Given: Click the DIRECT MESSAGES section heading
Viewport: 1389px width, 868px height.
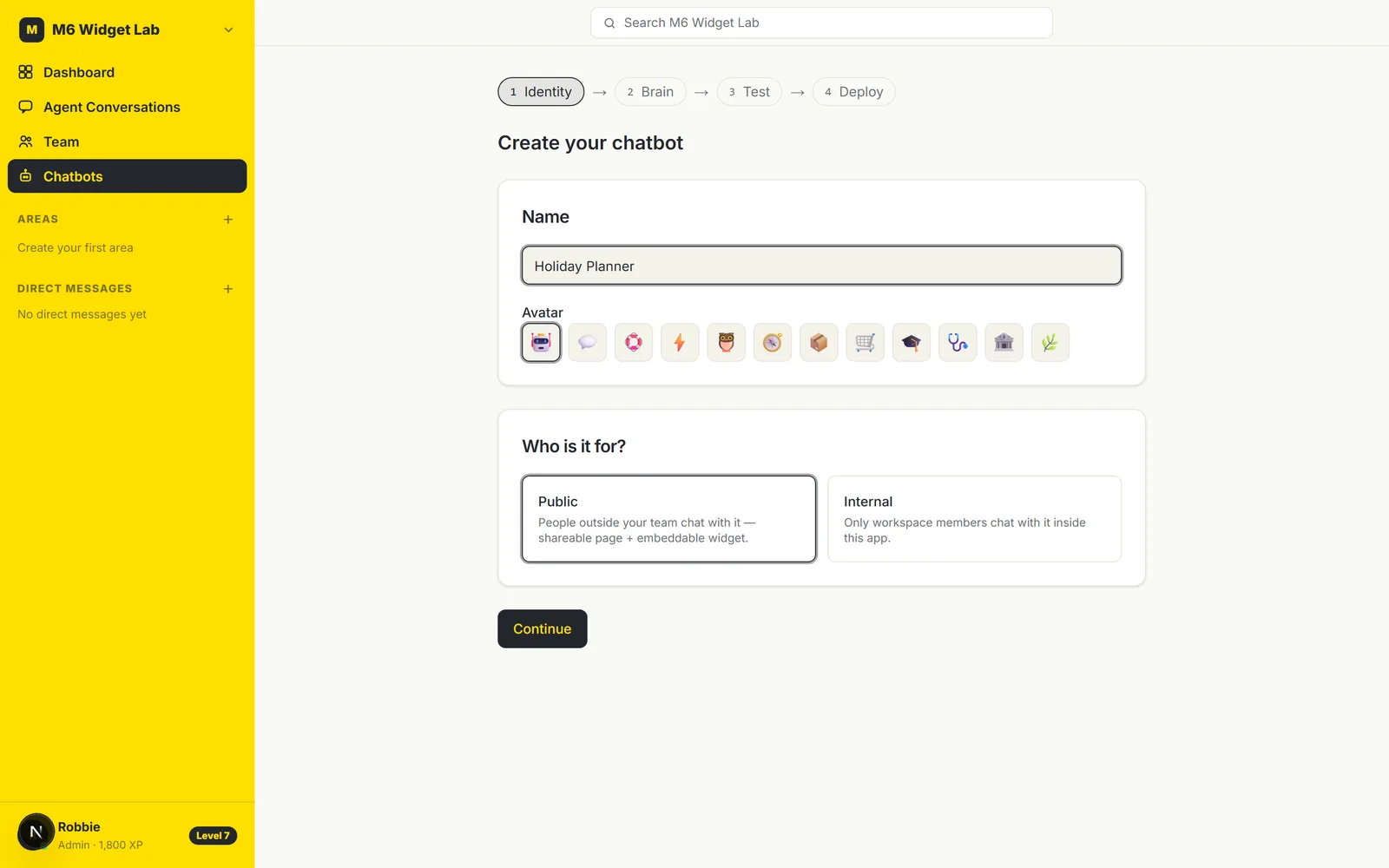Looking at the screenshot, I should point(75,289).
